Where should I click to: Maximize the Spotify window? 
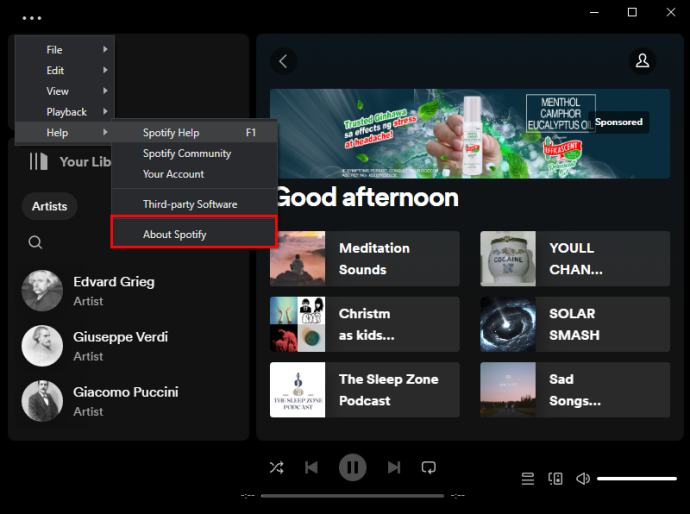click(x=632, y=12)
